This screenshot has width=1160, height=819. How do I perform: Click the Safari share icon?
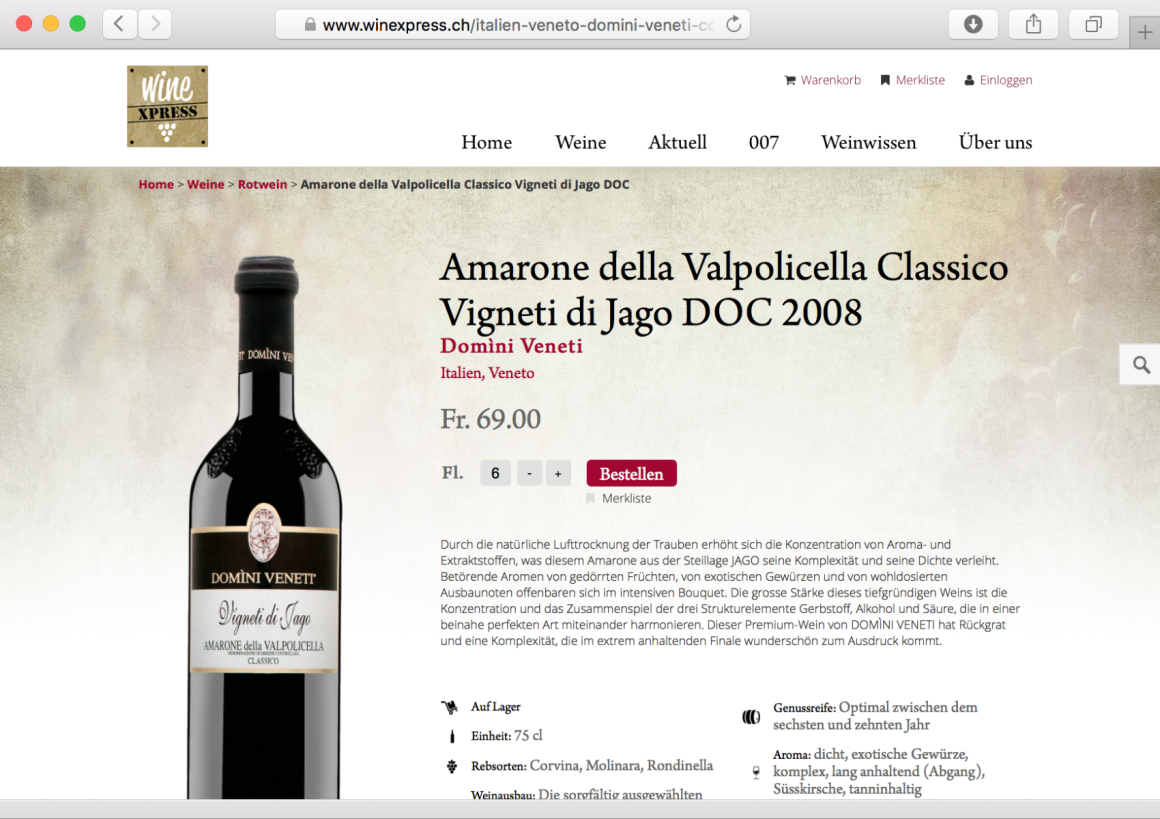(1033, 24)
